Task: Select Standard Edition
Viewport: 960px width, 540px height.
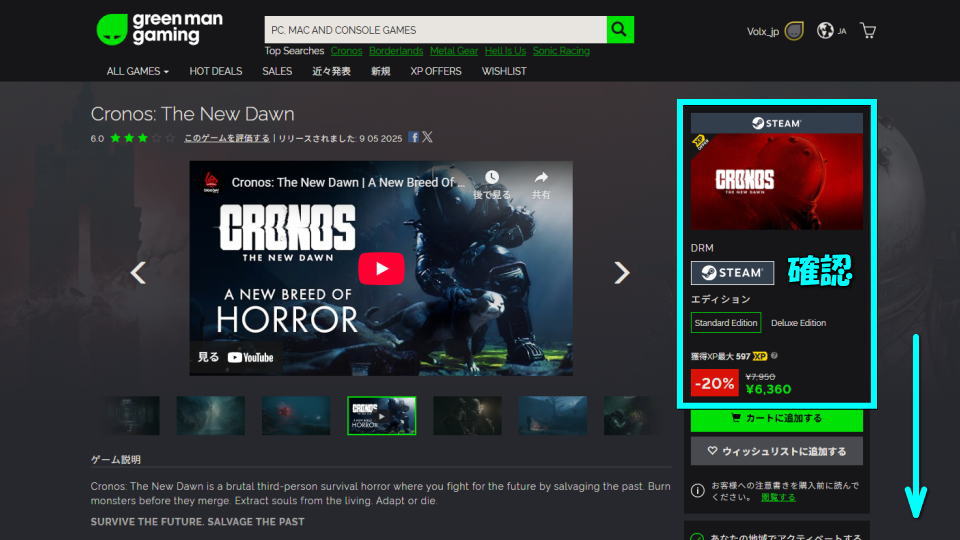Action: pos(726,323)
